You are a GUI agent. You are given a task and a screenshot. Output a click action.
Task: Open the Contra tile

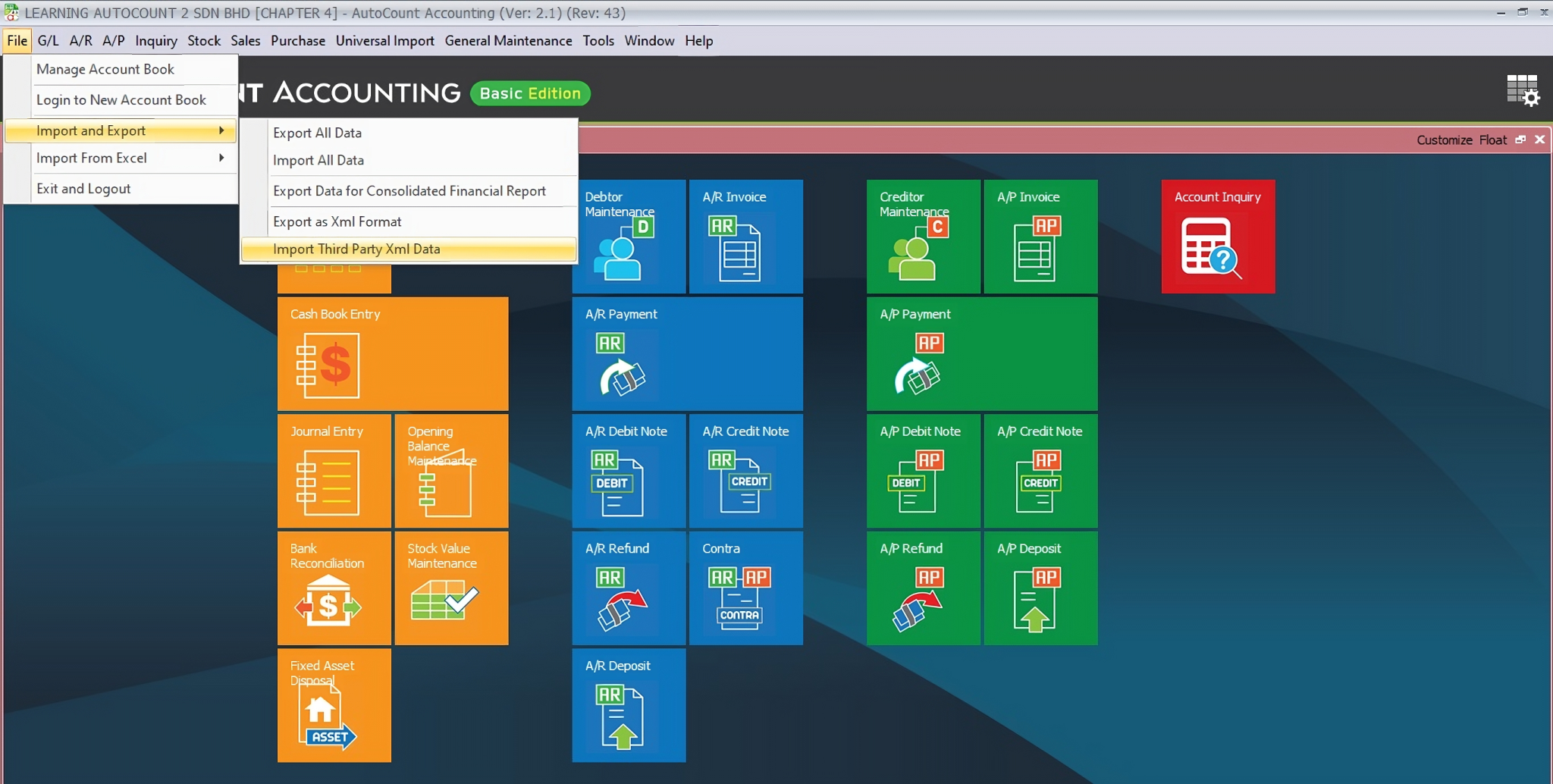[x=746, y=588]
